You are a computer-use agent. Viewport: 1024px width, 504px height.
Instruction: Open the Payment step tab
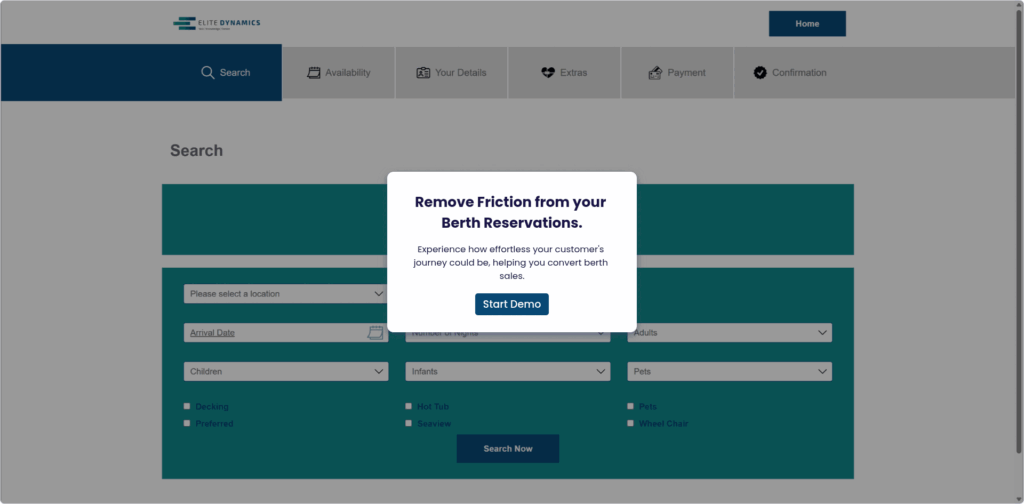coord(677,72)
